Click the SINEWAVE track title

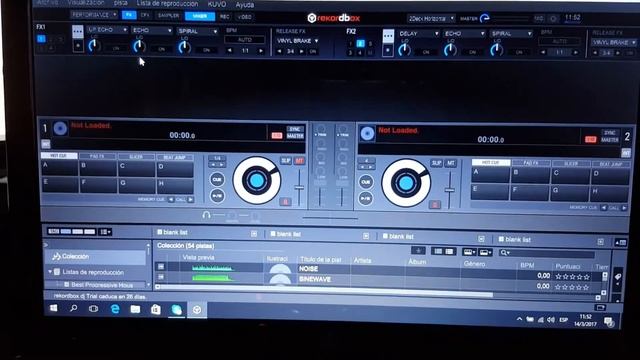(315, 279)
